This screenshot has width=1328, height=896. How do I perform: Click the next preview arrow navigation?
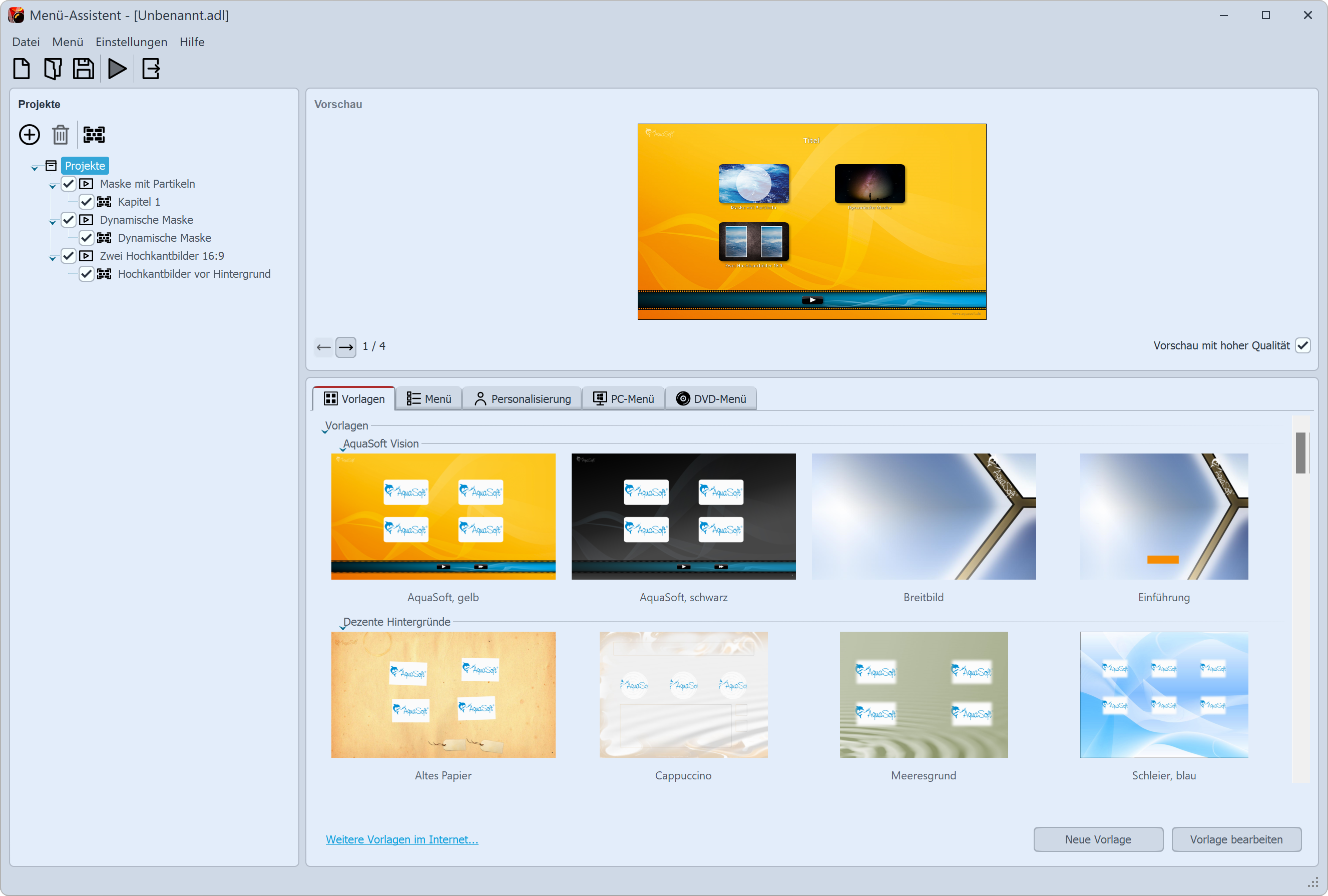(345, 346)
